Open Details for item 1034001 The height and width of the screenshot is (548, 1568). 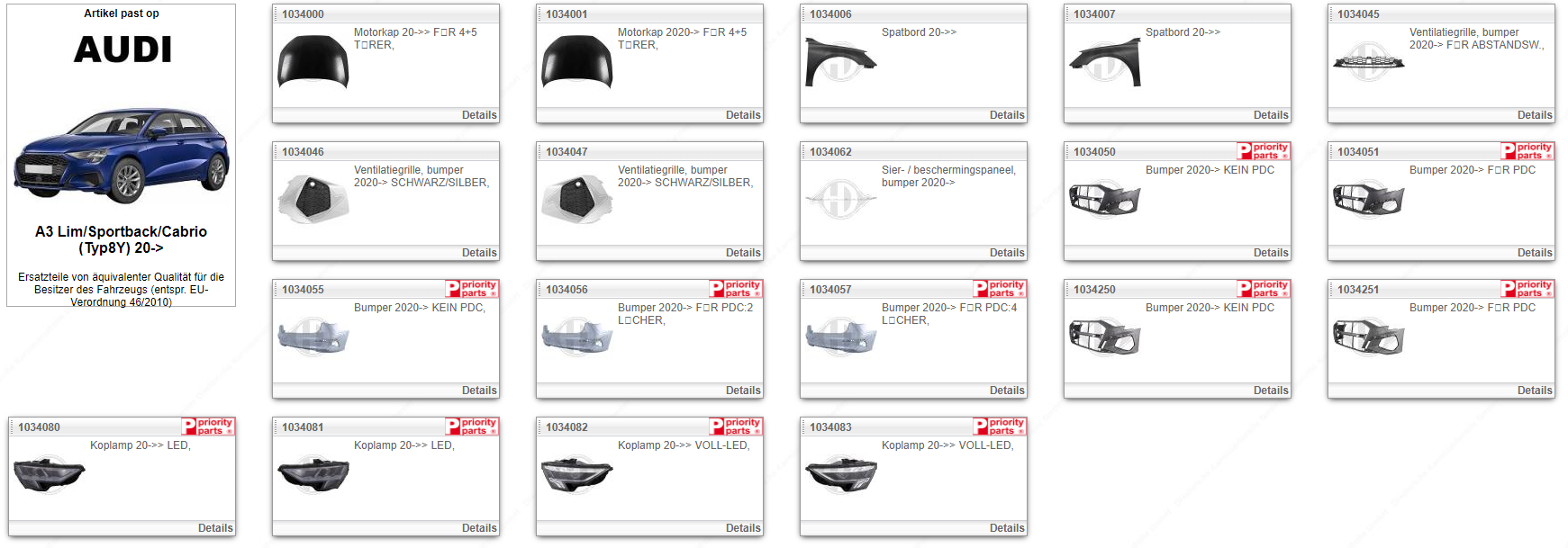click(x=743, y=115)
